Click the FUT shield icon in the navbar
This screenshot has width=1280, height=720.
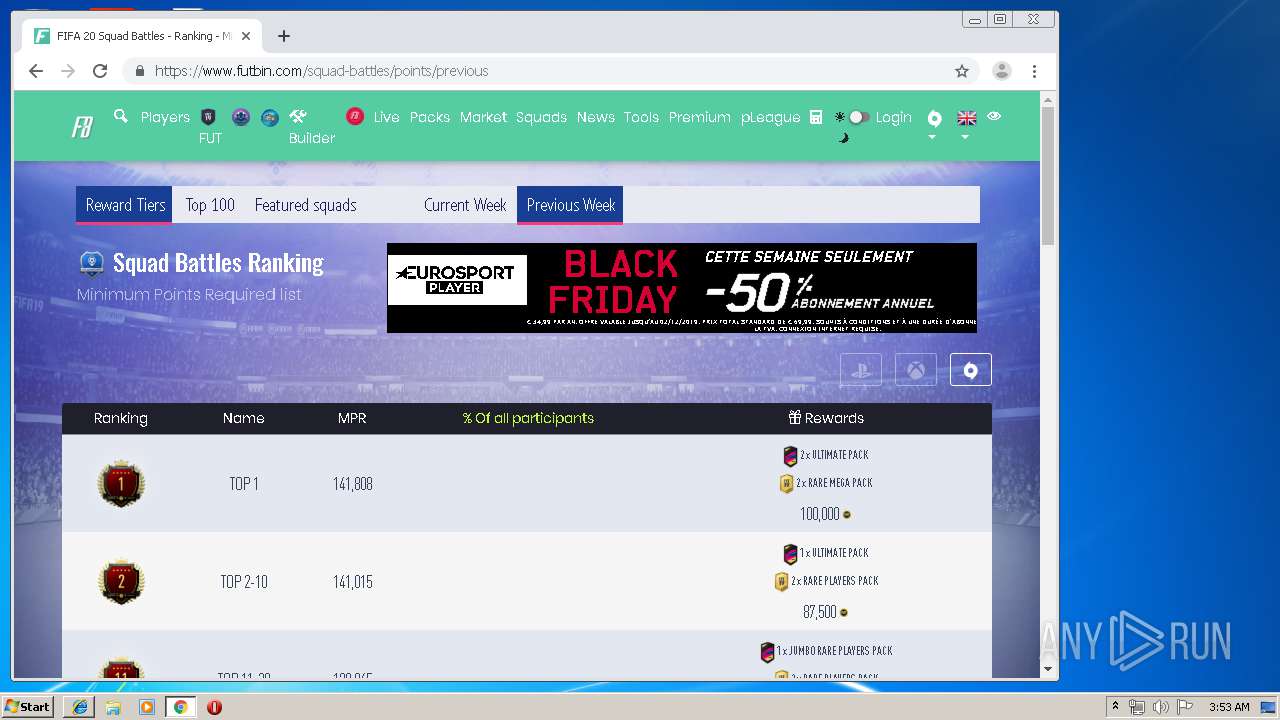[209, 117]
